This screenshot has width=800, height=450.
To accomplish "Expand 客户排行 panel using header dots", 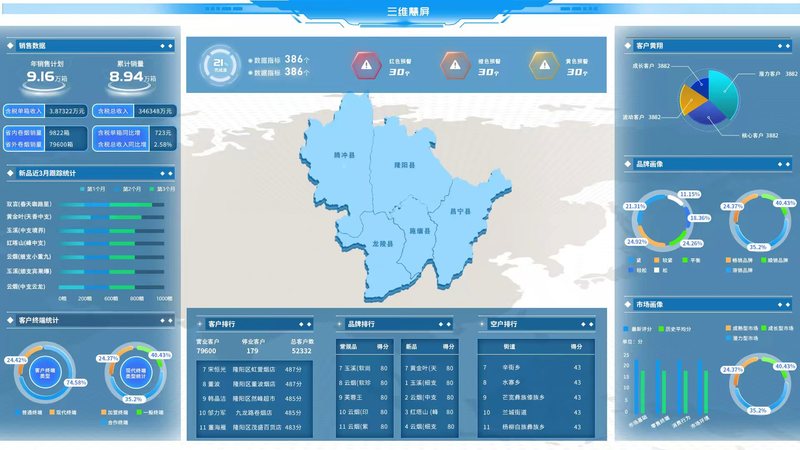I will pyautogui.click(x=306, y=324).
